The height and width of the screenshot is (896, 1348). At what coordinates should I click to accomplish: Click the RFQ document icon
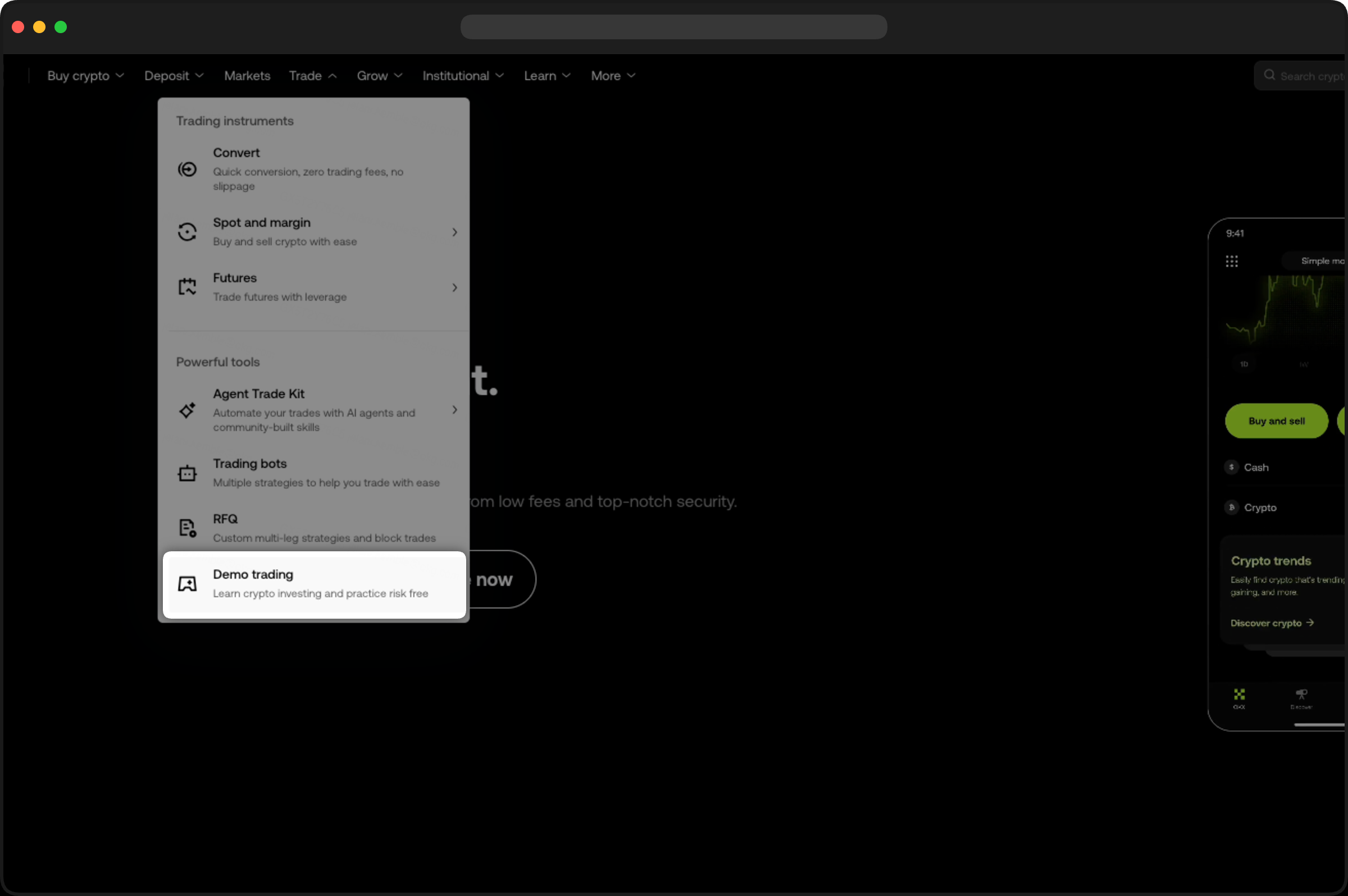coord(187,527)
